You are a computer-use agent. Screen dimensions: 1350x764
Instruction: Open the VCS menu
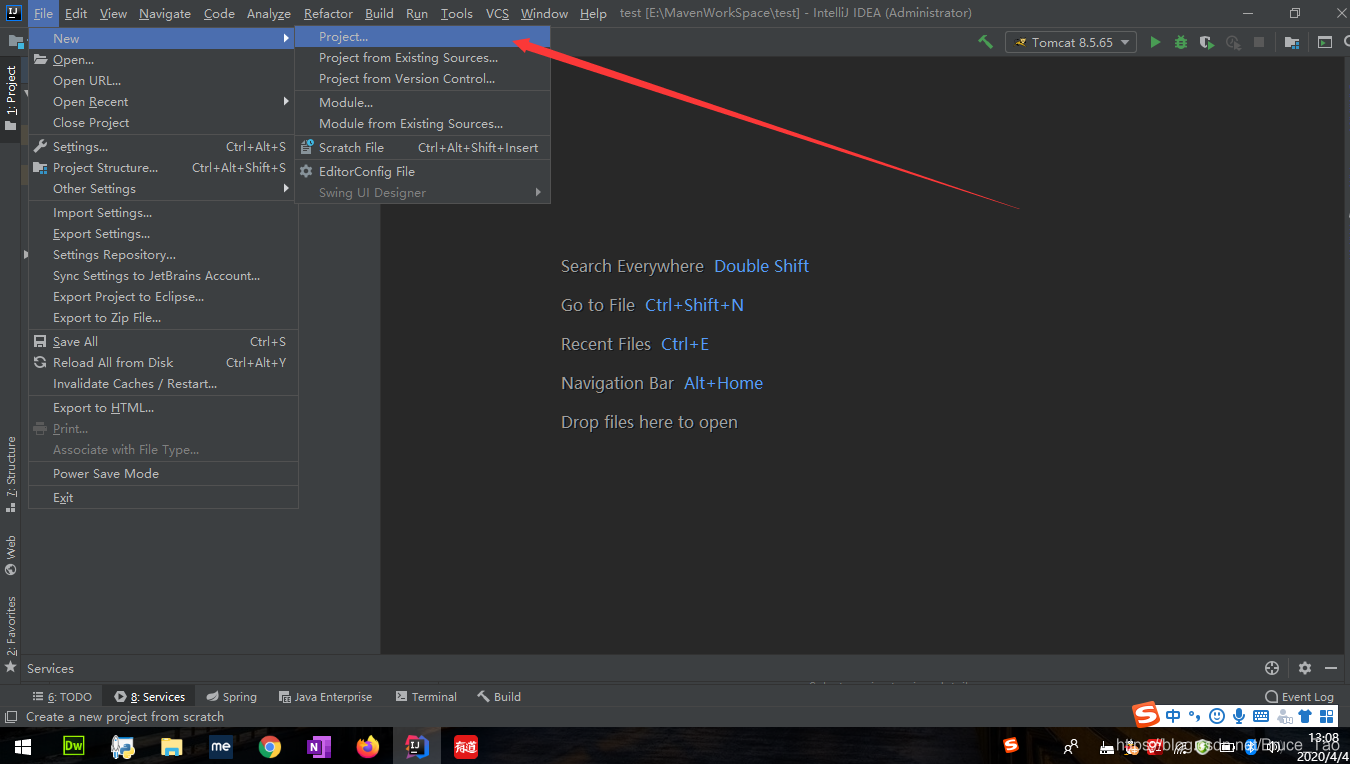497,13
